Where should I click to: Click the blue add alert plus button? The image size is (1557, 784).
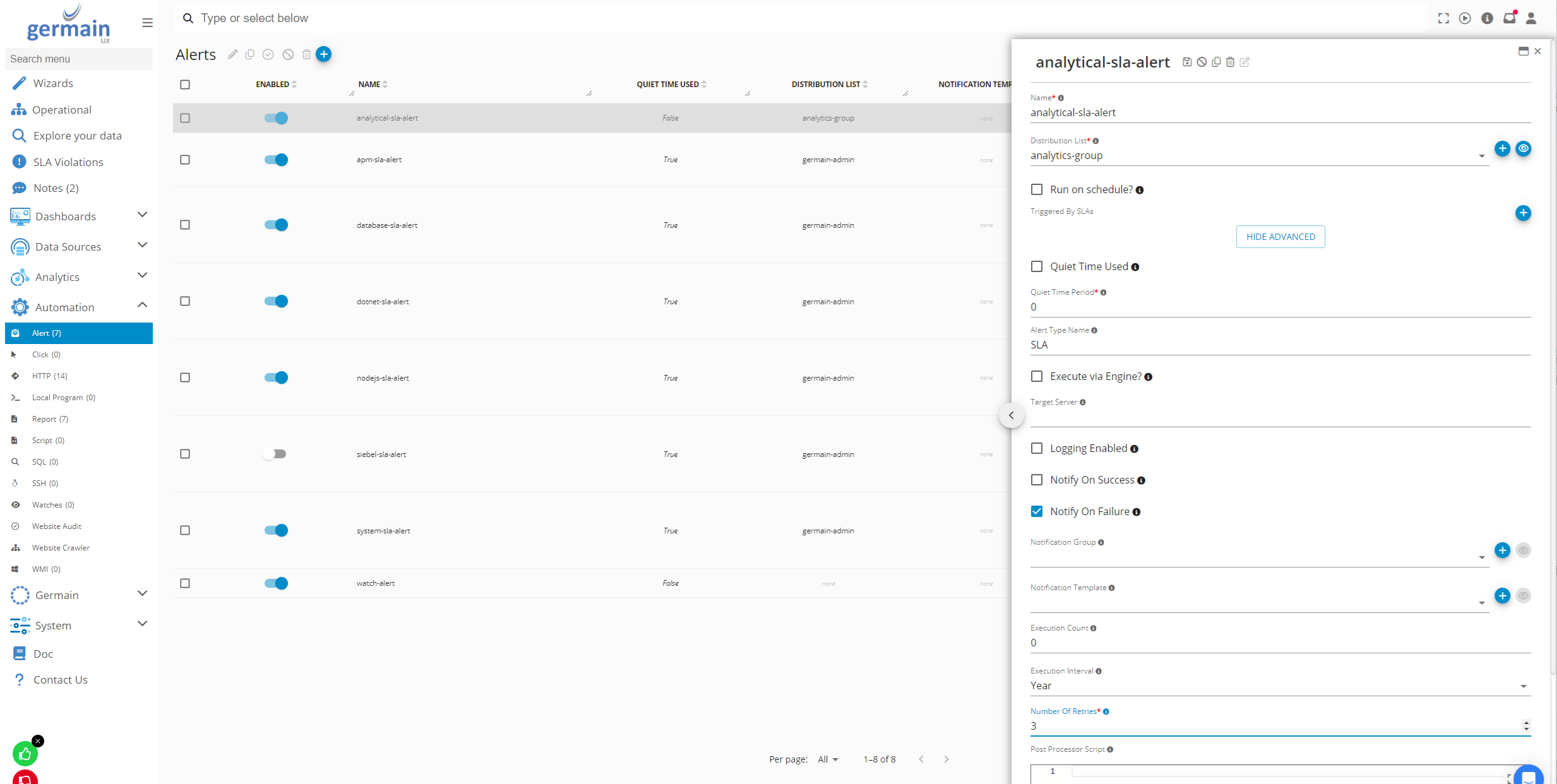click(x=324, y=54)
